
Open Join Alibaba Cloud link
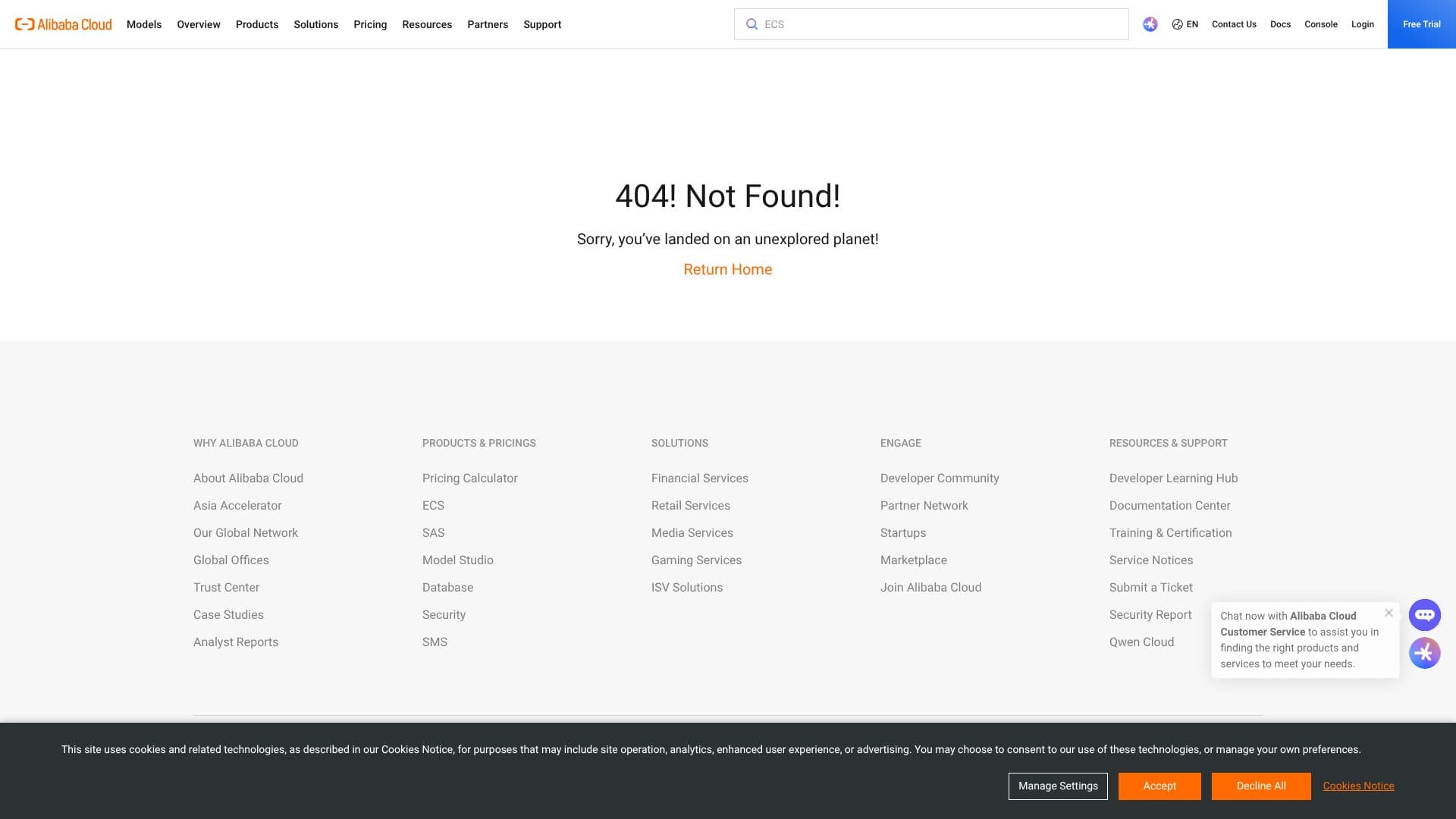tap(930, 588)
